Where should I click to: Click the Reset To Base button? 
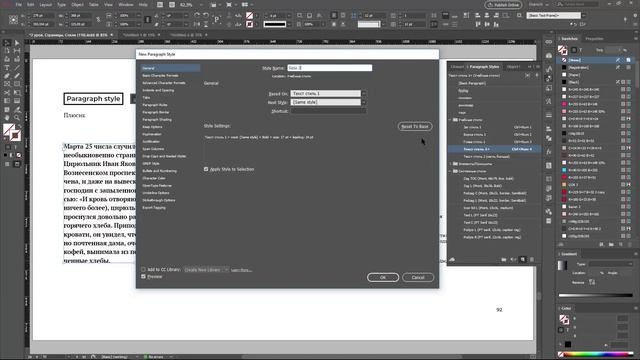point(414,126)
